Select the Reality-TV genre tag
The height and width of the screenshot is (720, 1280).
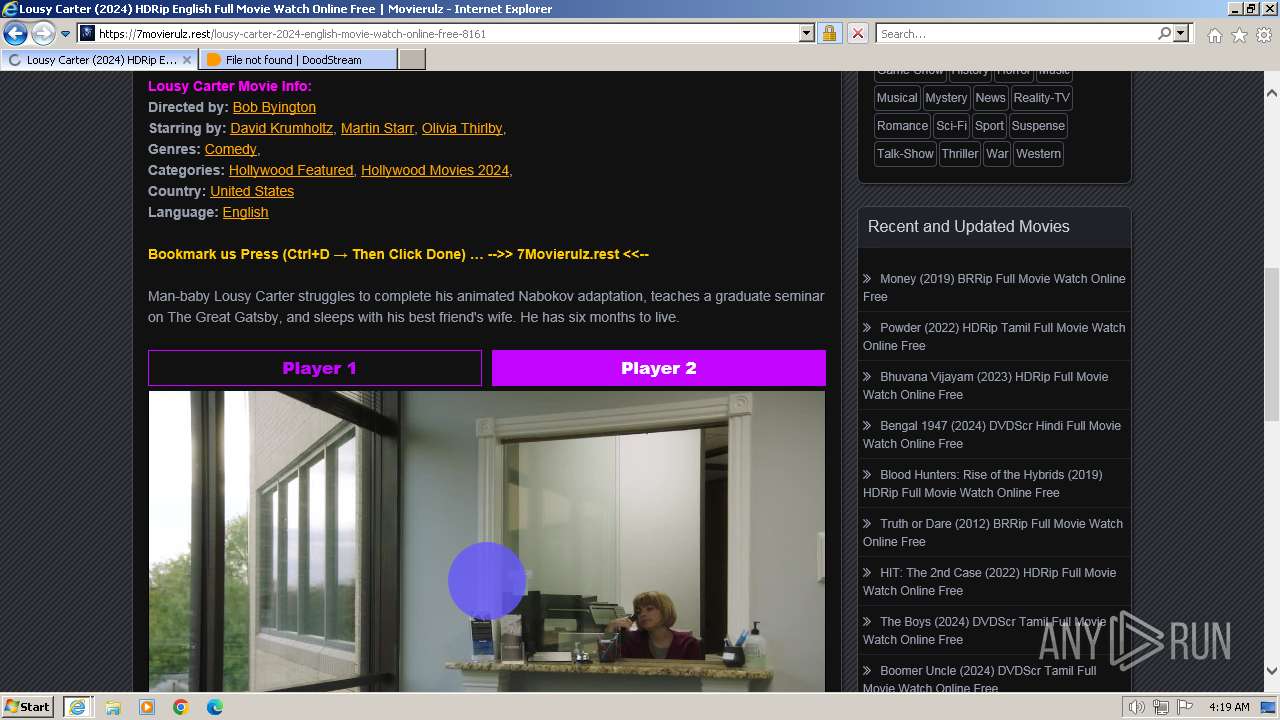click(1041, 98)
